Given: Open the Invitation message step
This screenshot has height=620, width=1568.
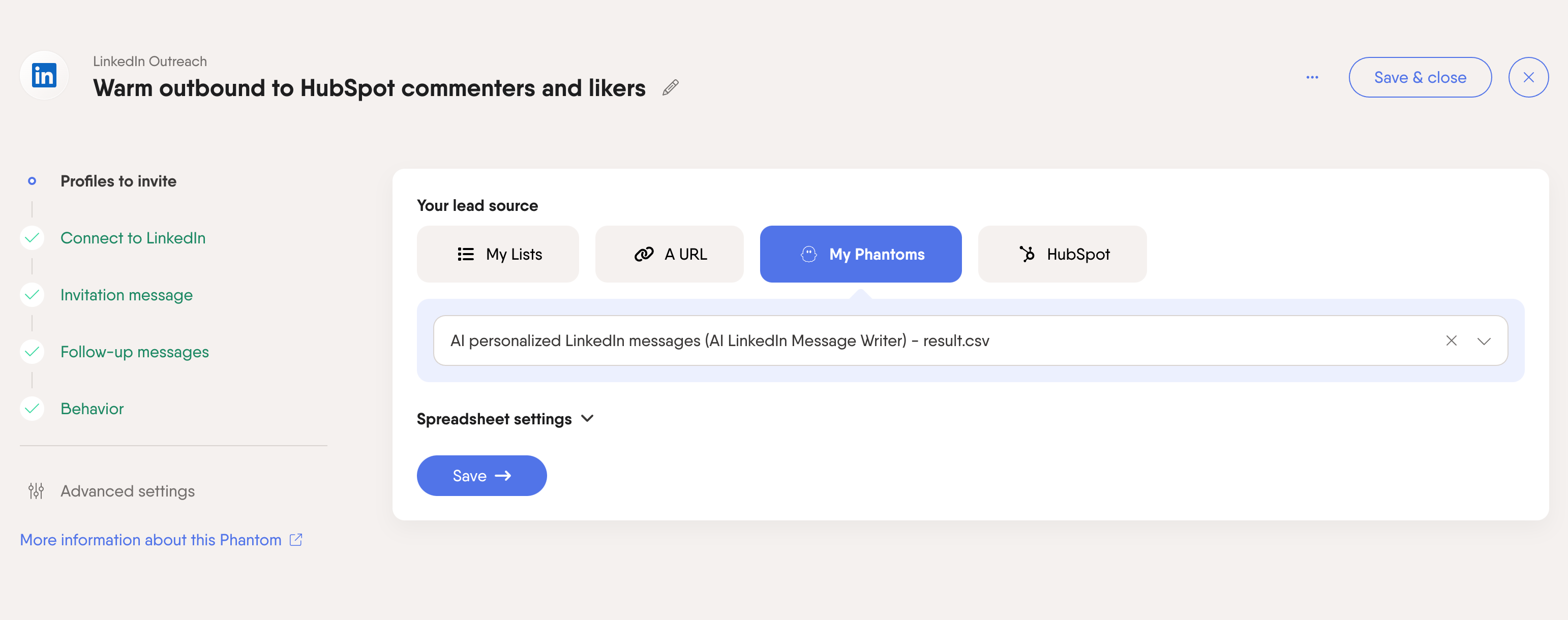Looking at the screenshot, I should [x=126, y=295].
